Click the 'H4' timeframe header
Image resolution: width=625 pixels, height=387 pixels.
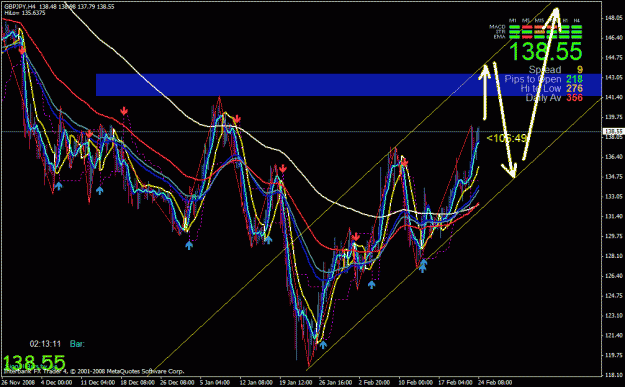pyautogui.click(x=577, y=21)
